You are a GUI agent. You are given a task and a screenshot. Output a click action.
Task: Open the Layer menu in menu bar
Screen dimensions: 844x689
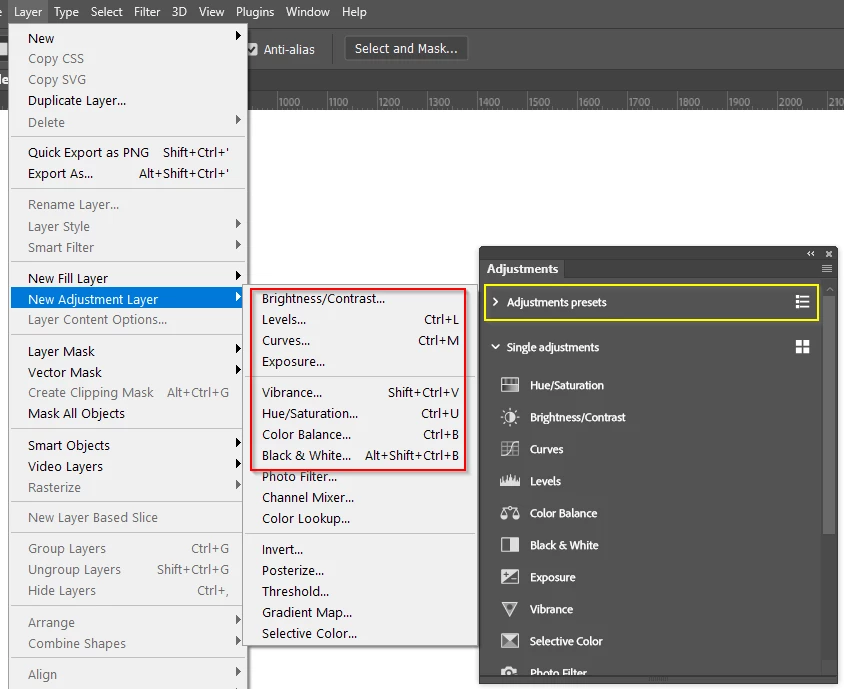pyautogui.click(x=28, y=12)
